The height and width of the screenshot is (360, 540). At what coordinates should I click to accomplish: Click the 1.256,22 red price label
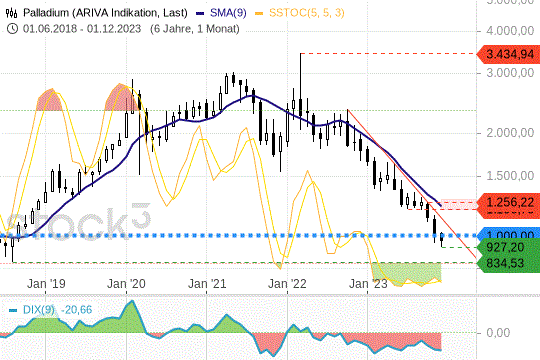pos(508,202)
